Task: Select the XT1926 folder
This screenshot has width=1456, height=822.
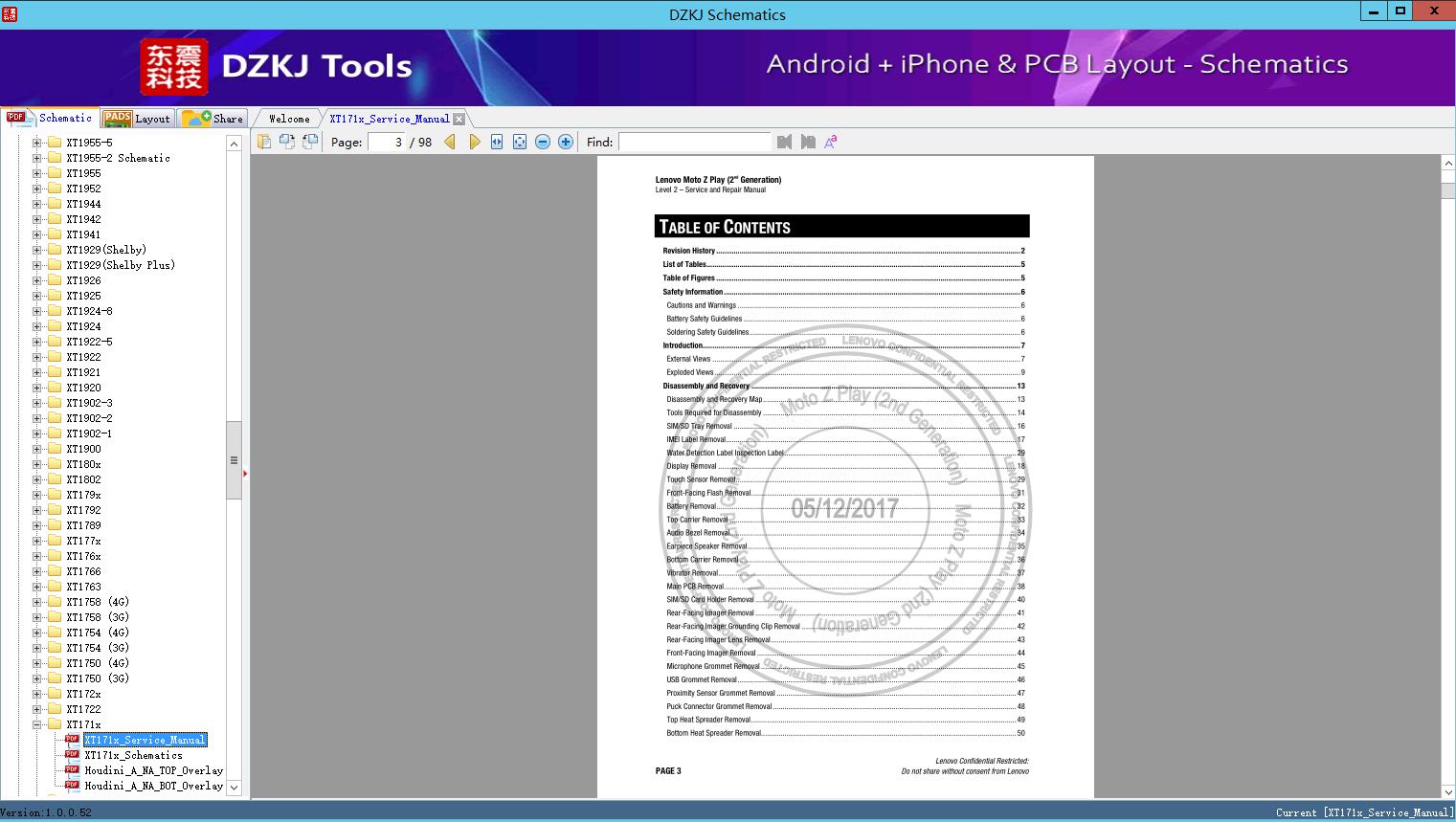Action: (83, 280)
